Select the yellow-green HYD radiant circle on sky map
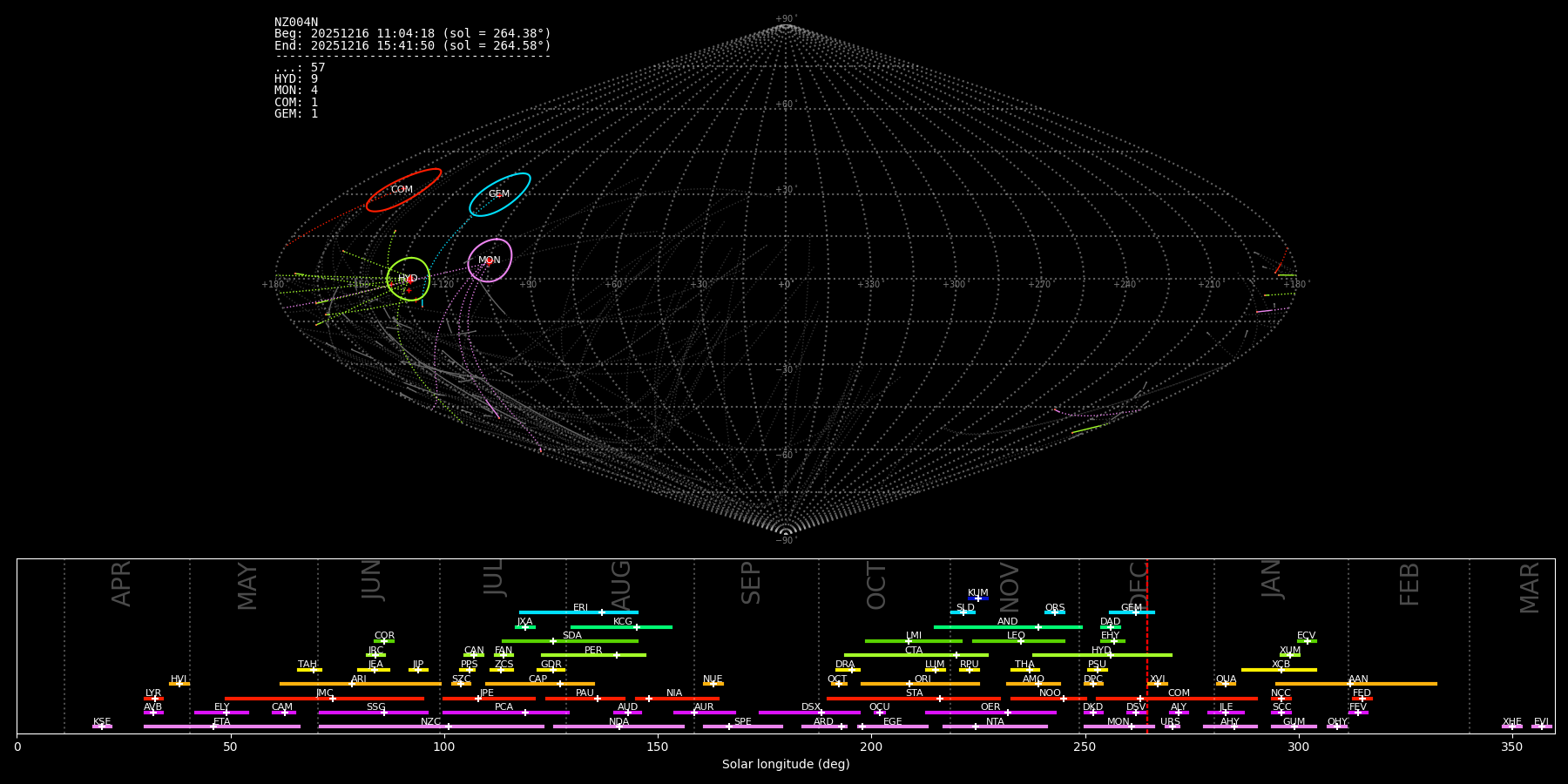This screenshot has width=1568, height=784. (x=409, y=279)
